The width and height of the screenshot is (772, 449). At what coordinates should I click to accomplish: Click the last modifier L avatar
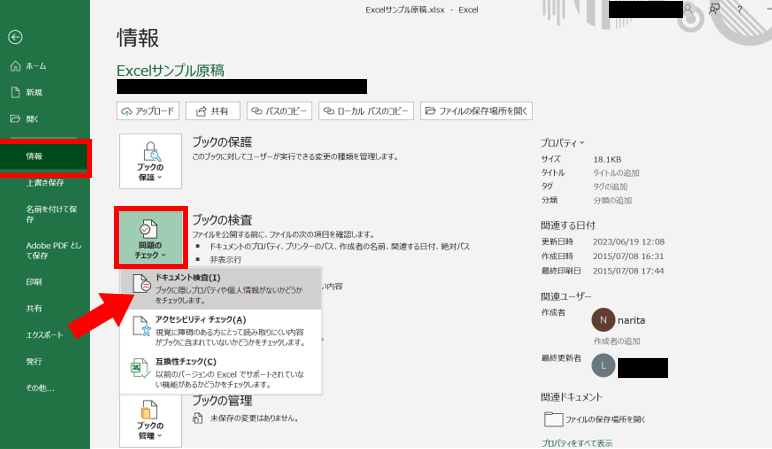(x=603, y=366)
